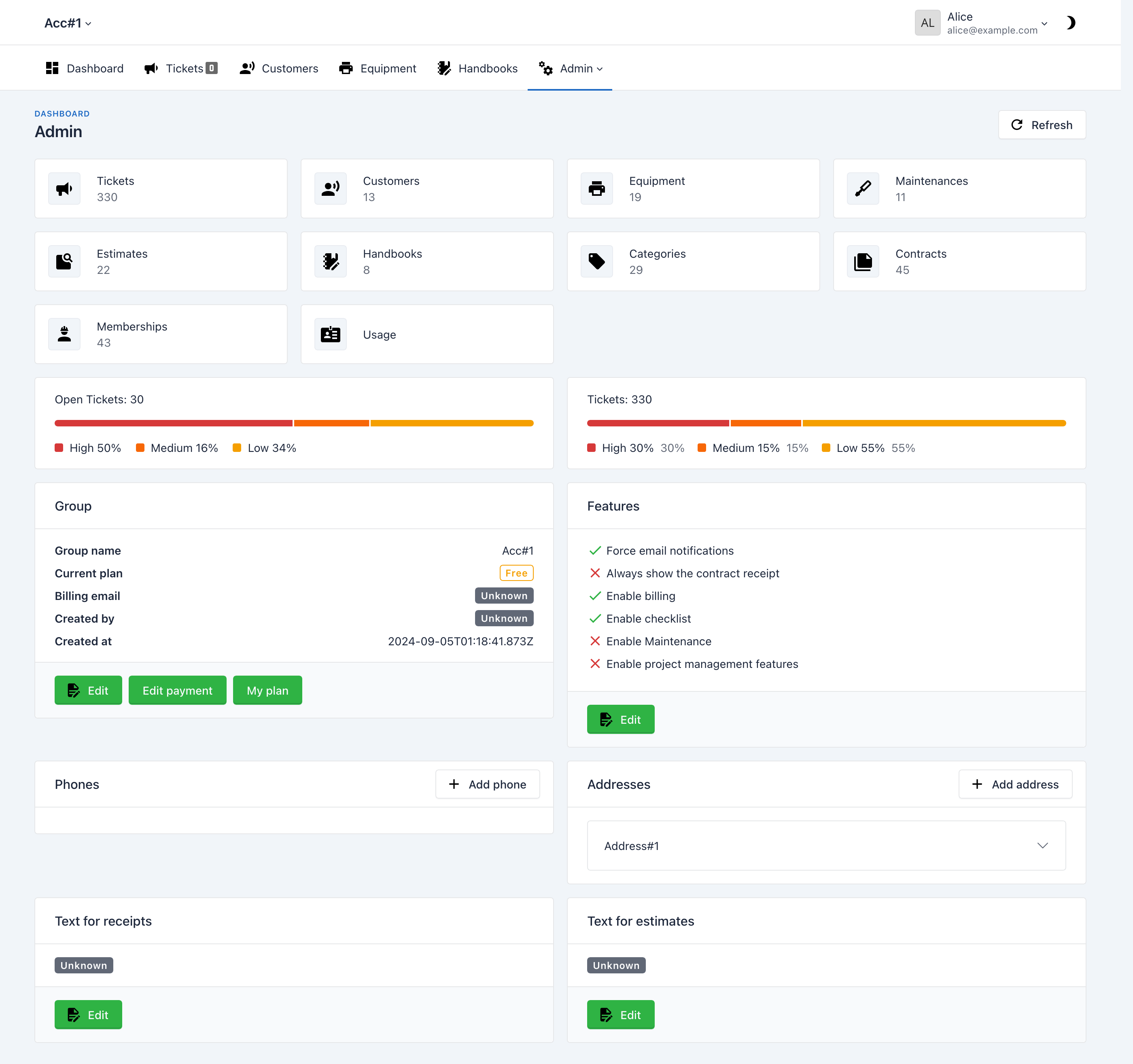Click My plan button
The image size is (1133, 1064).
pos(265,690)
